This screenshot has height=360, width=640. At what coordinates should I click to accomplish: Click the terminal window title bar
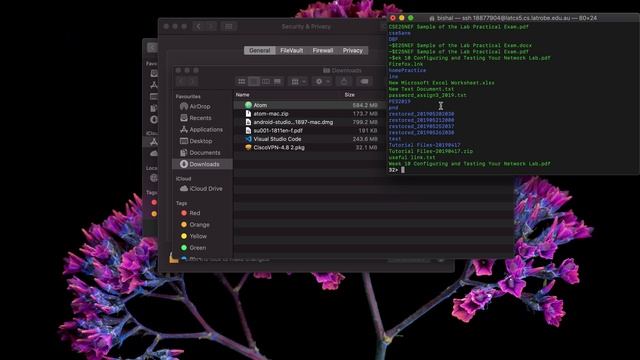[513, 18]
